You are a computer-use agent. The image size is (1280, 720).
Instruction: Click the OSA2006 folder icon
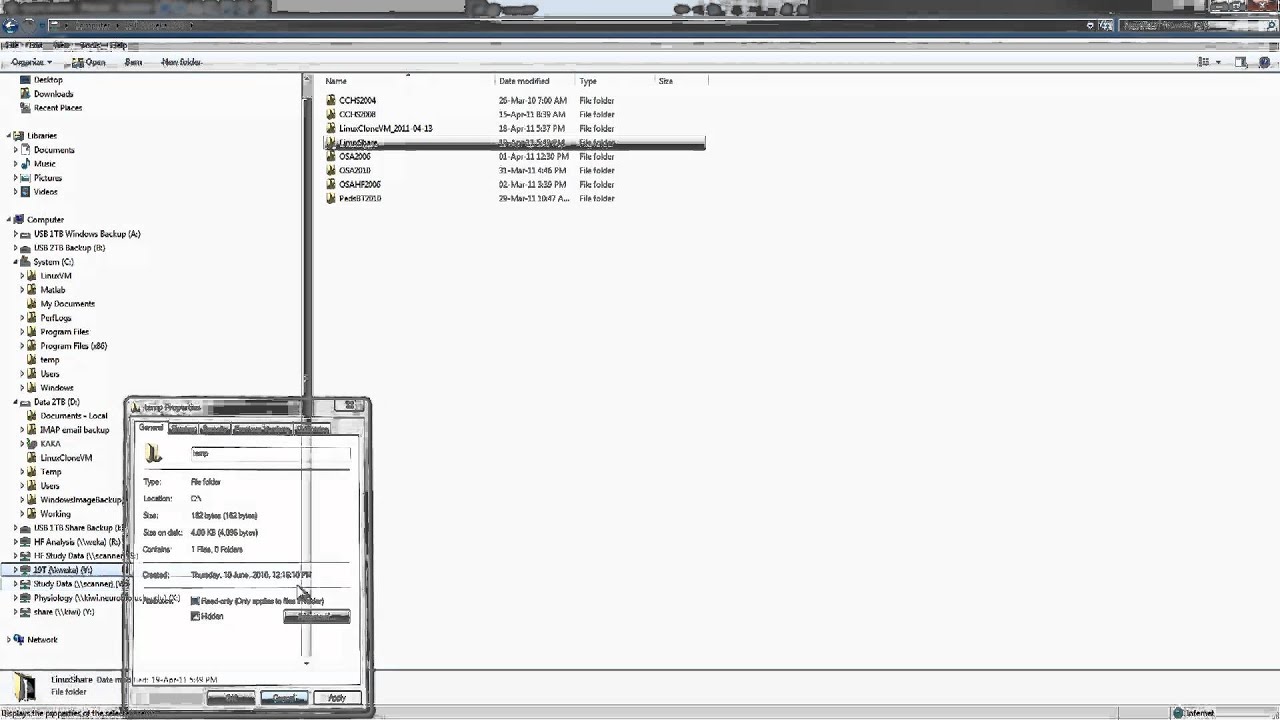[x=331, y=156]
